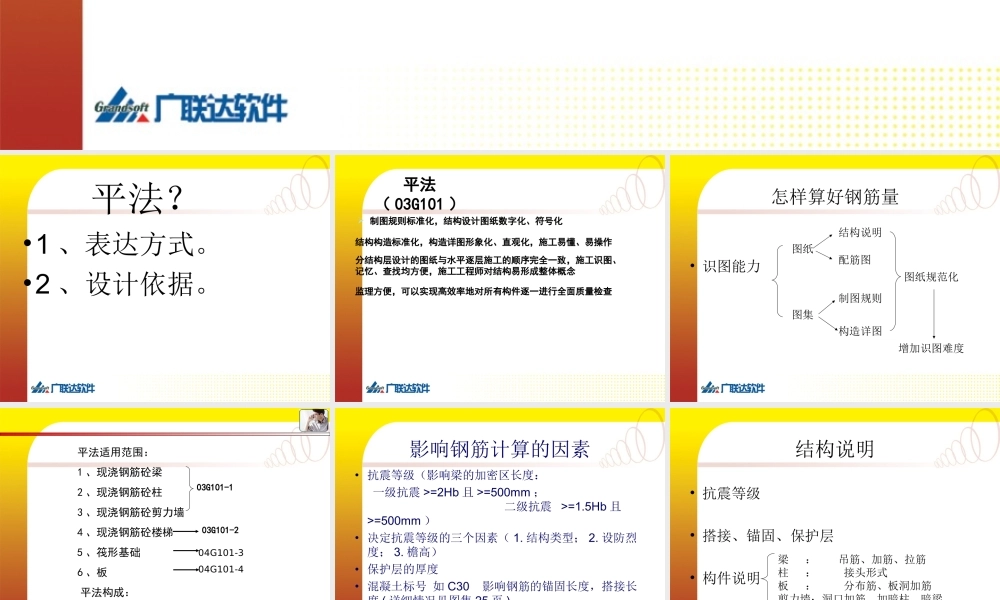The width and height of the screenshot is (1000, 600).
Task: Open the 影响钢筋计算的因素 slide thumbnail
Action: pyautogui.click(x=500, y=504)
